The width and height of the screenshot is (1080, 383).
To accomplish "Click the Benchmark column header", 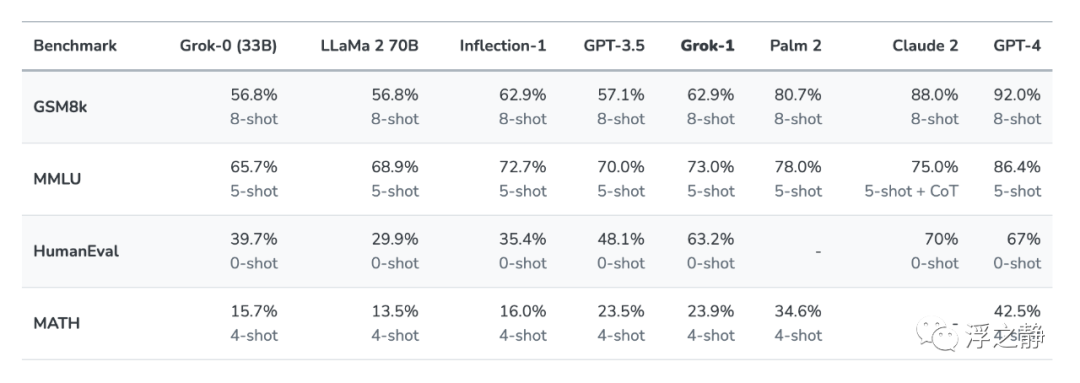I will tap(75, 46).
